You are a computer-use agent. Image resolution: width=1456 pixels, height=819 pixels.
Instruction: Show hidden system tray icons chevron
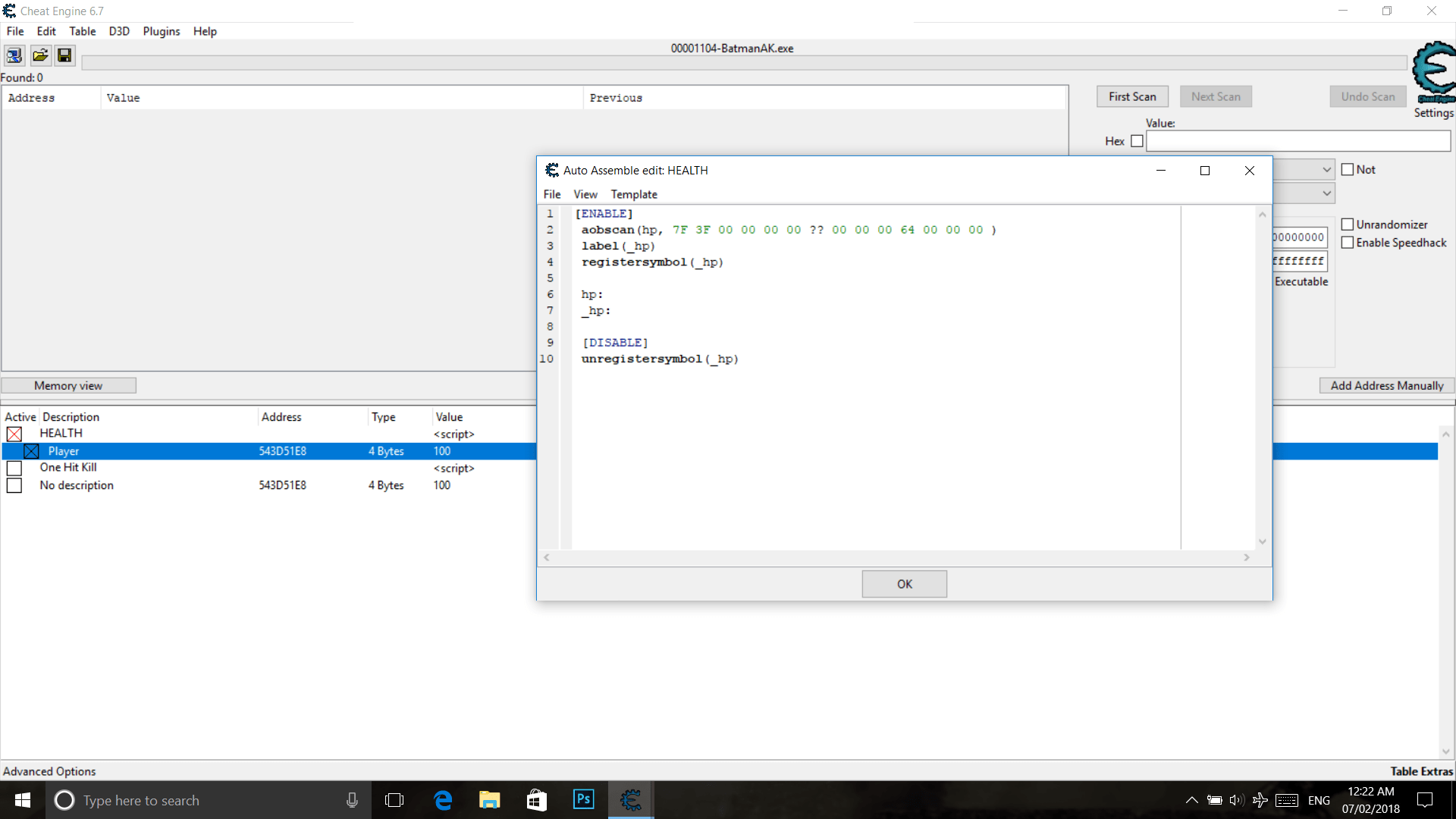click(x=1191, y=800)
